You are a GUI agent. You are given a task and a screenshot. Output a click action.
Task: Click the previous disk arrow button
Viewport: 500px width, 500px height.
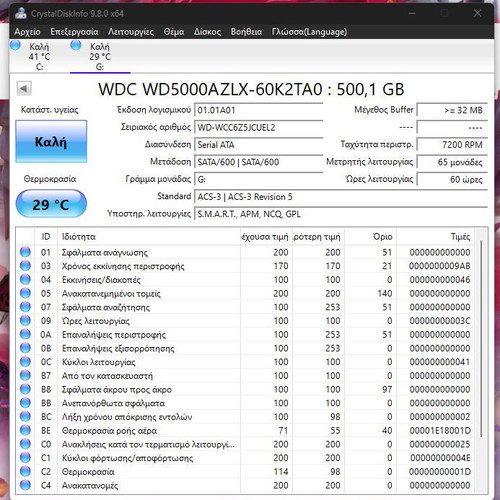click(24, 89)
